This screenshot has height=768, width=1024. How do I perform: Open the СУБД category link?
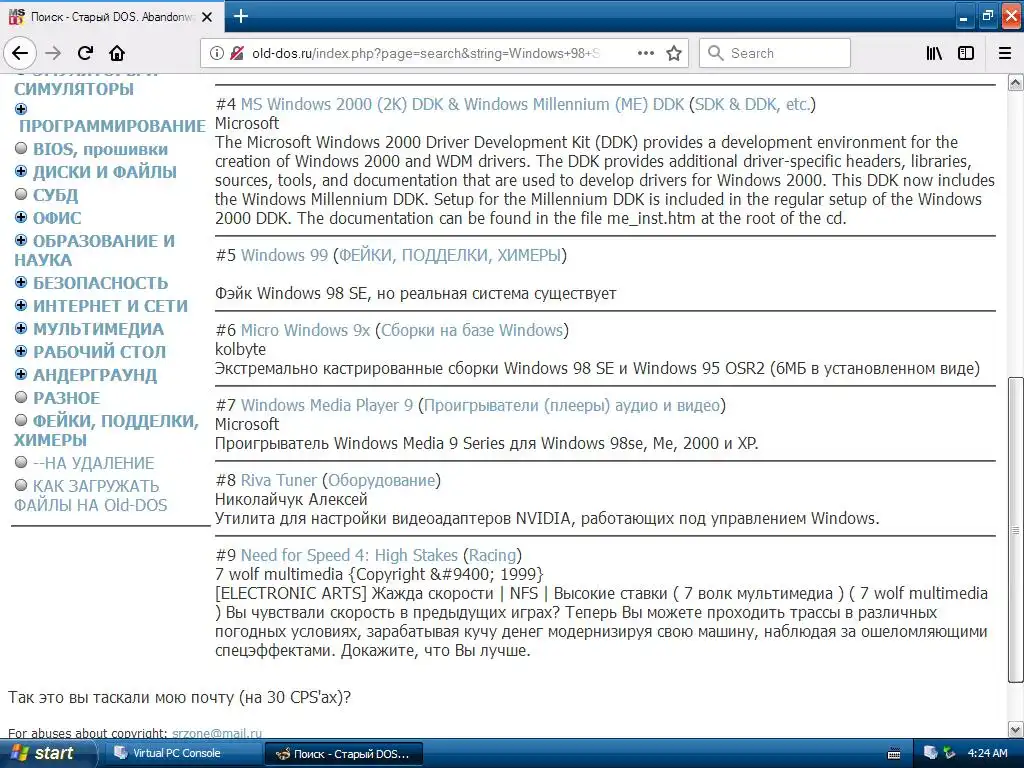coord(56,195)
